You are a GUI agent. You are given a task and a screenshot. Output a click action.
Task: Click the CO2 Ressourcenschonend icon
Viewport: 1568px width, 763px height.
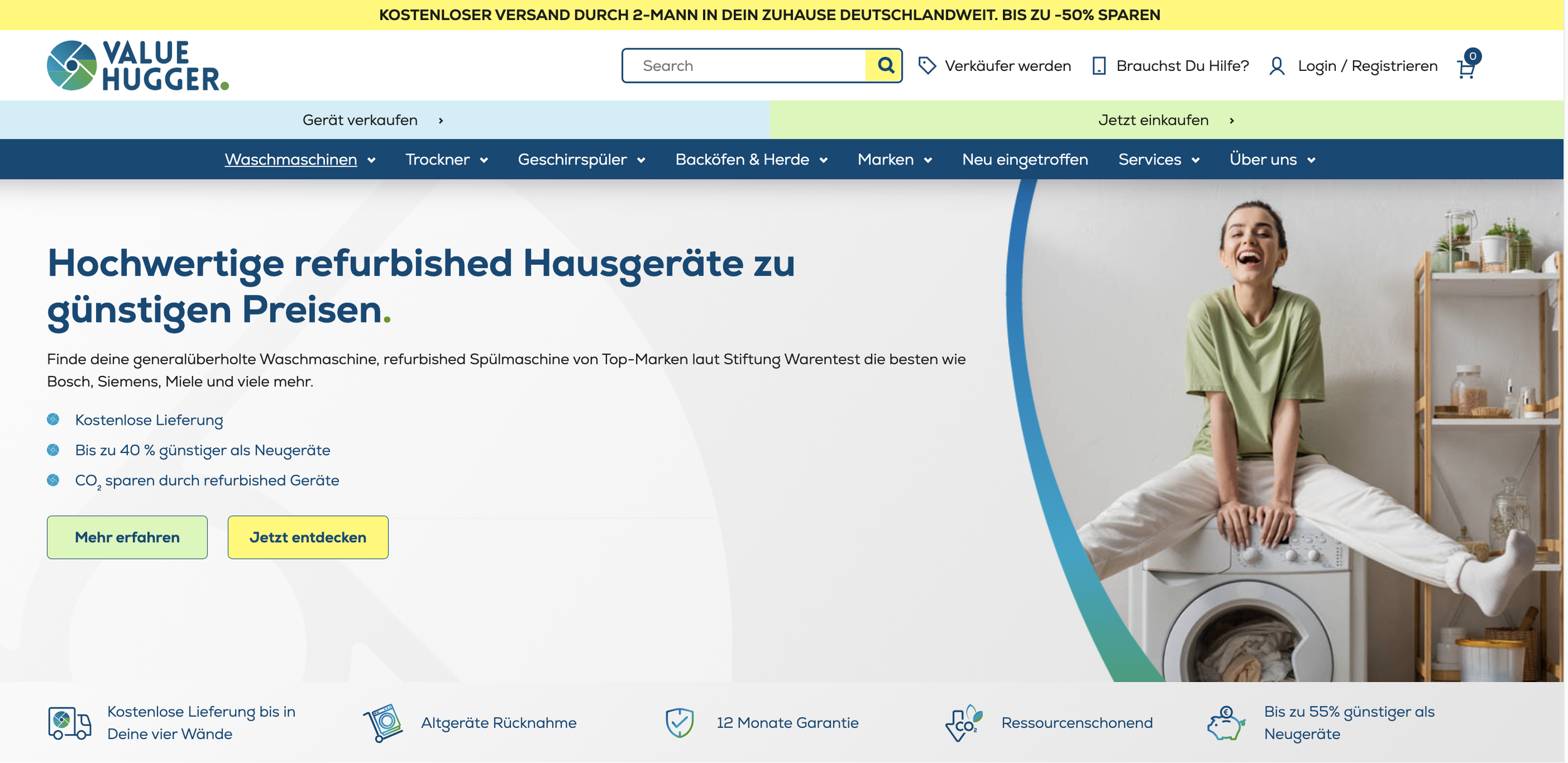[964, 723]
